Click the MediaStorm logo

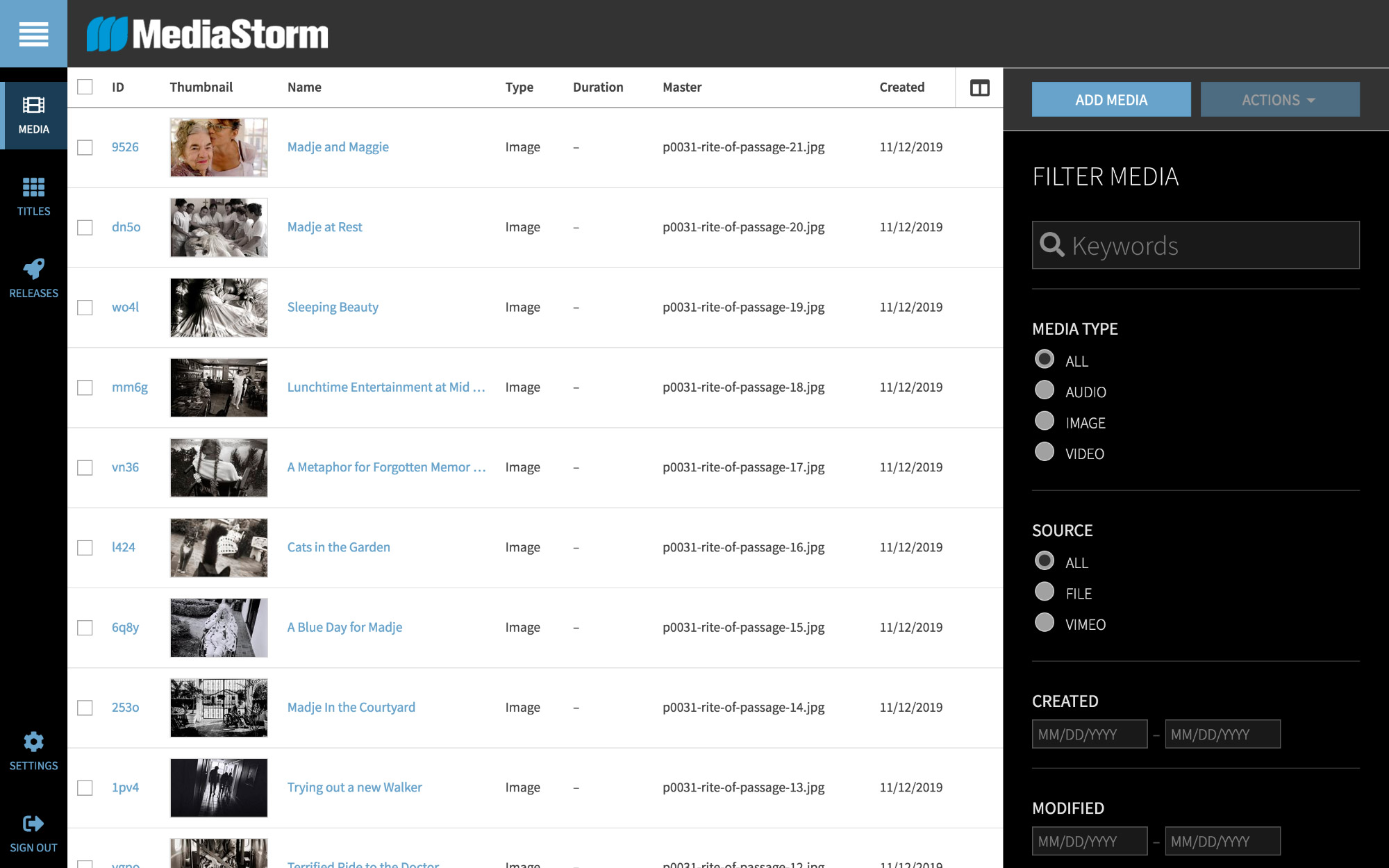(x=208, y=34)
